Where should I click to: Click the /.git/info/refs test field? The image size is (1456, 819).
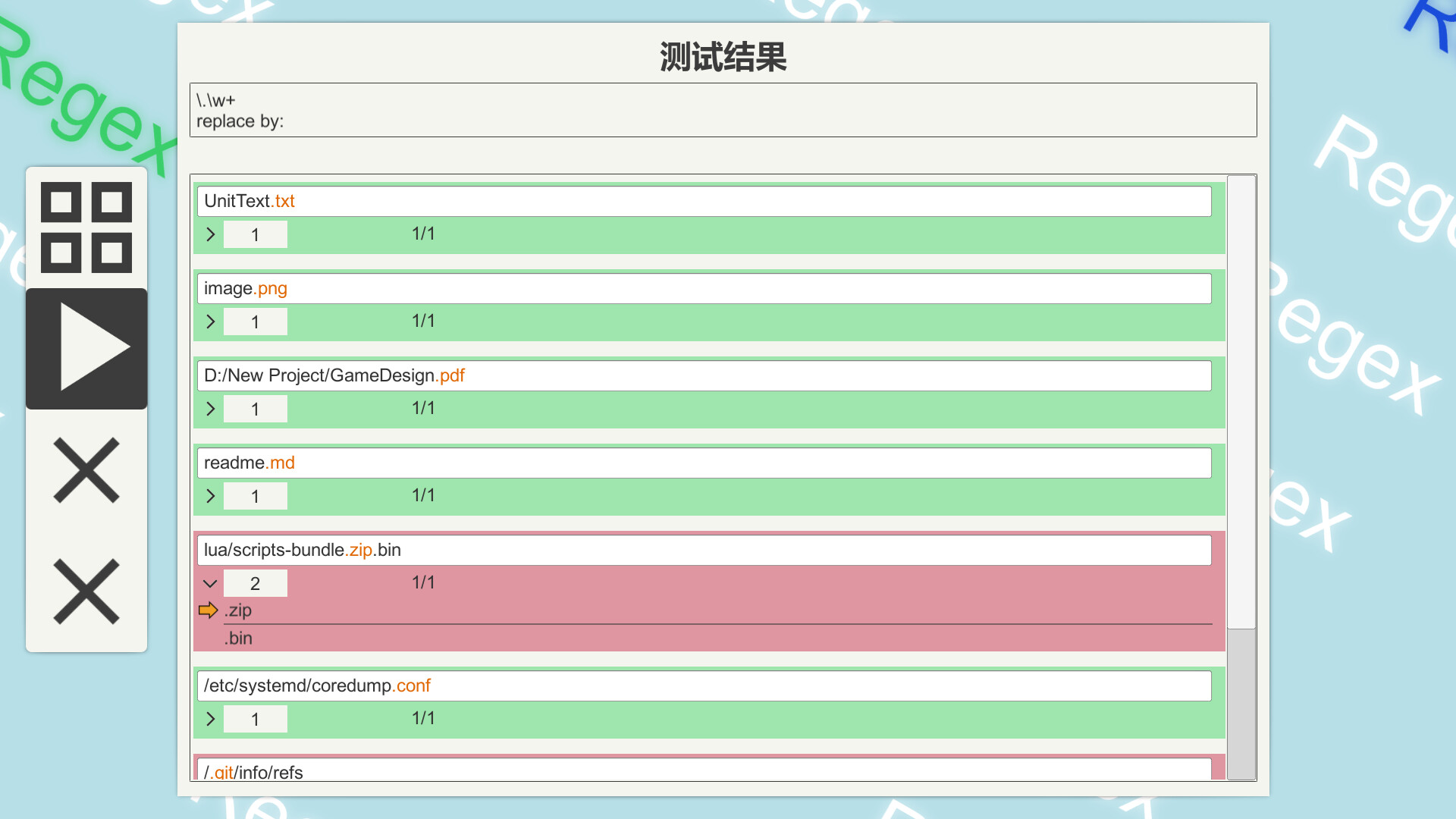tap(704, 771)
